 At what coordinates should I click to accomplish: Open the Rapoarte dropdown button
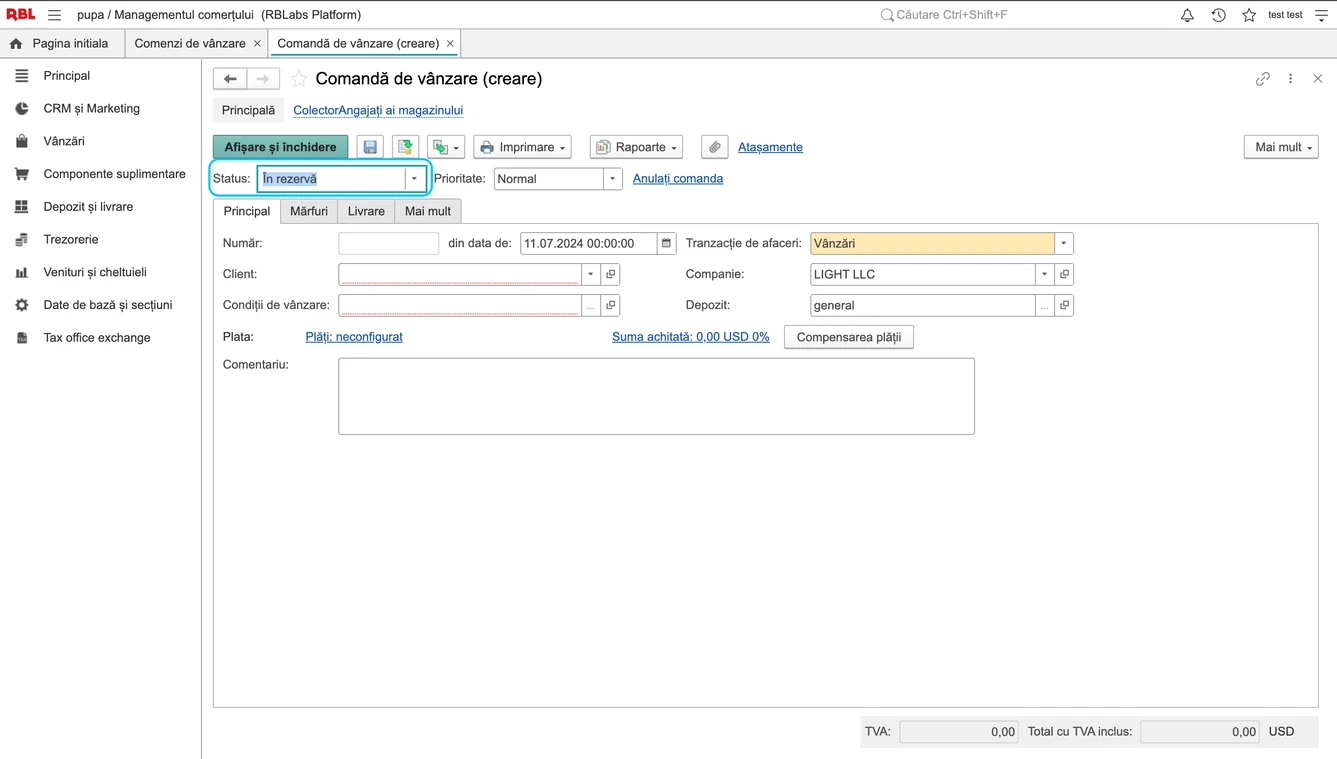coord(636,147)
